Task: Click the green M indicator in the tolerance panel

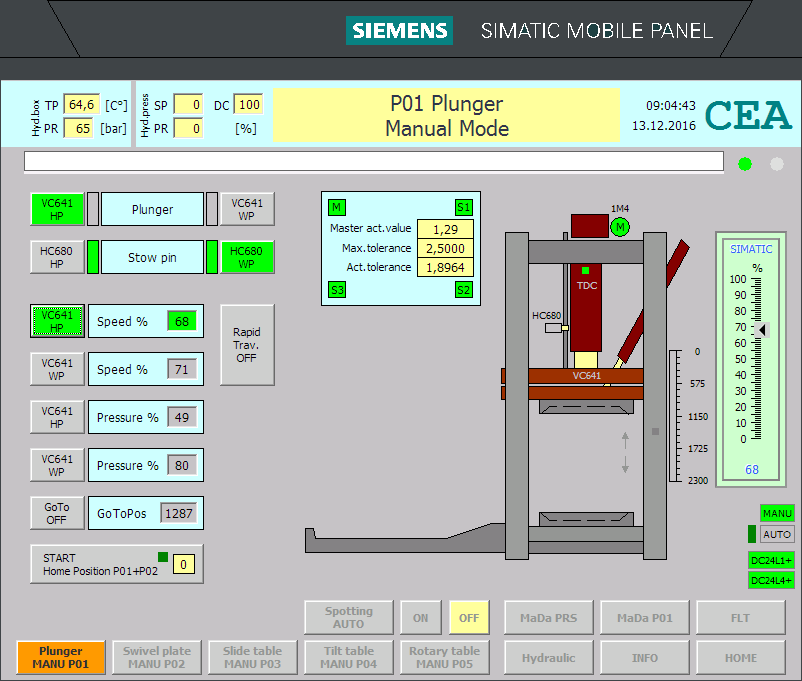Action: point(337,207)
